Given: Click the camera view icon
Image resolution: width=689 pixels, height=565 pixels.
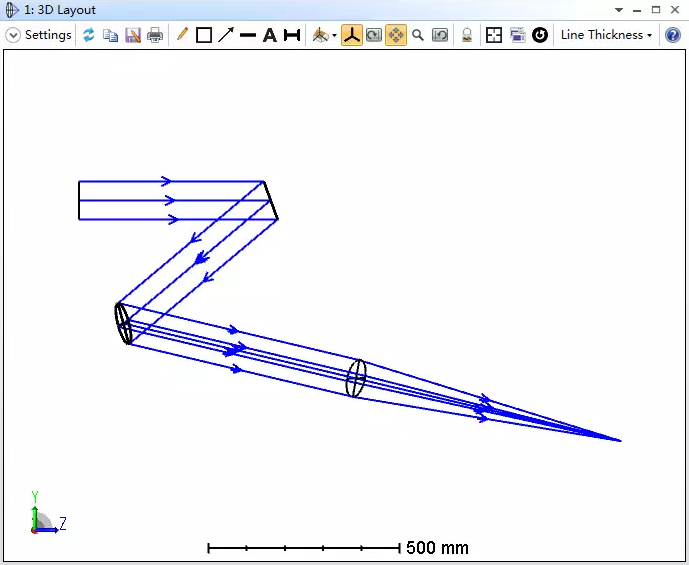Looking at the screenshot, I should pyautogui.click(x=320, y=35).
